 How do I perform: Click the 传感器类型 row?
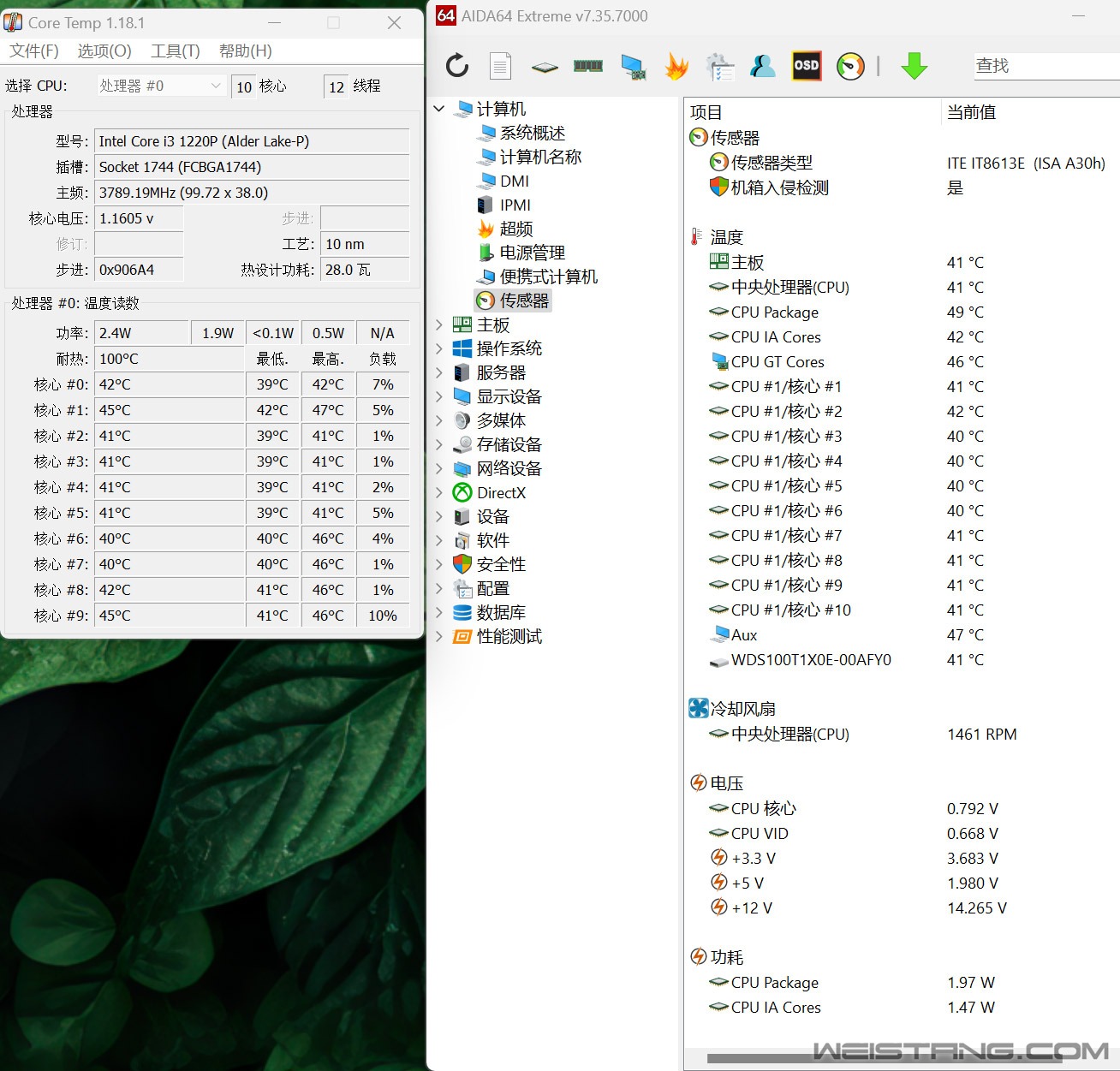[902, 163]
